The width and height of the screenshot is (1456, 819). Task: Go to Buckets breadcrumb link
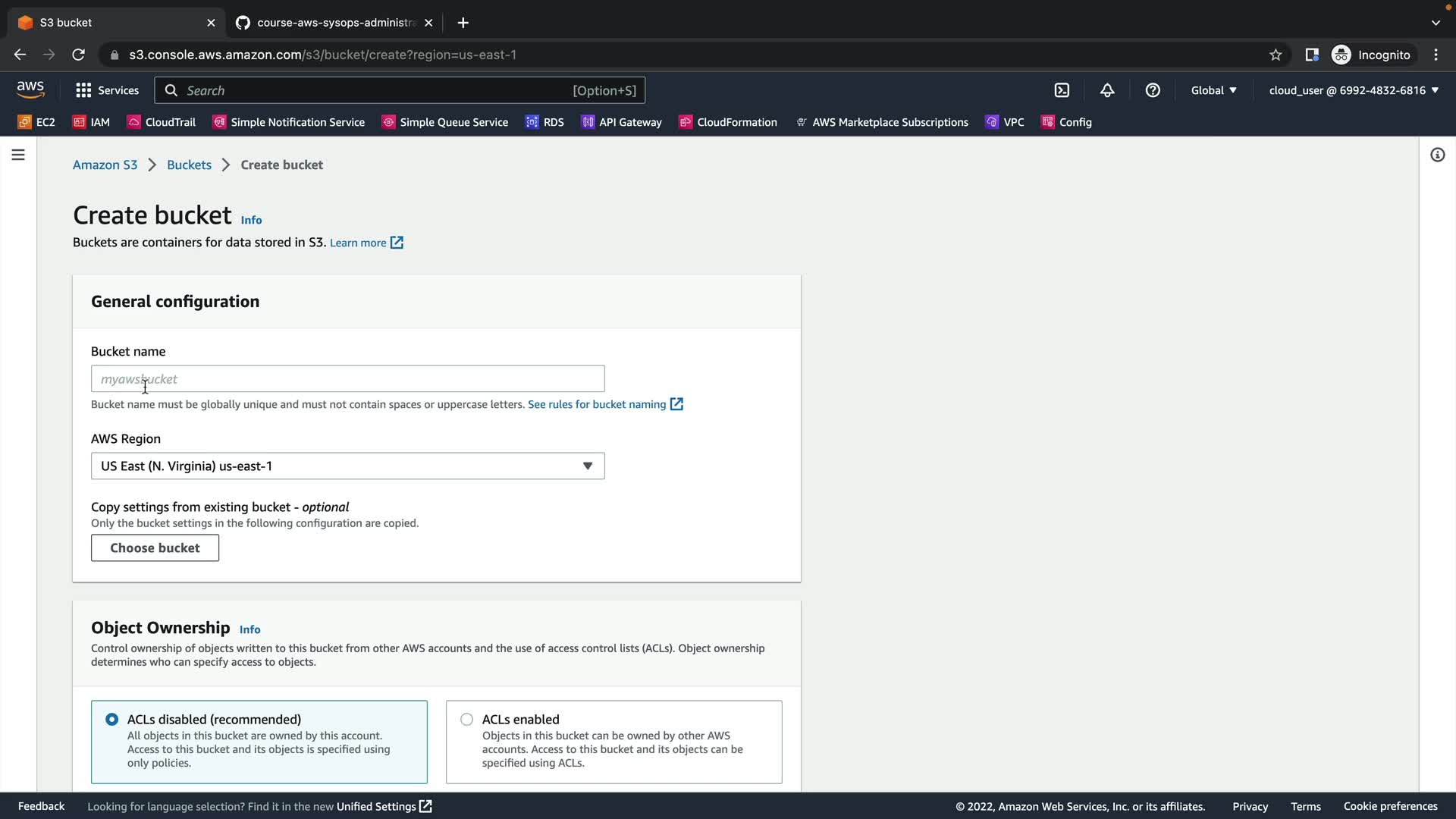[x=189, y=165]
